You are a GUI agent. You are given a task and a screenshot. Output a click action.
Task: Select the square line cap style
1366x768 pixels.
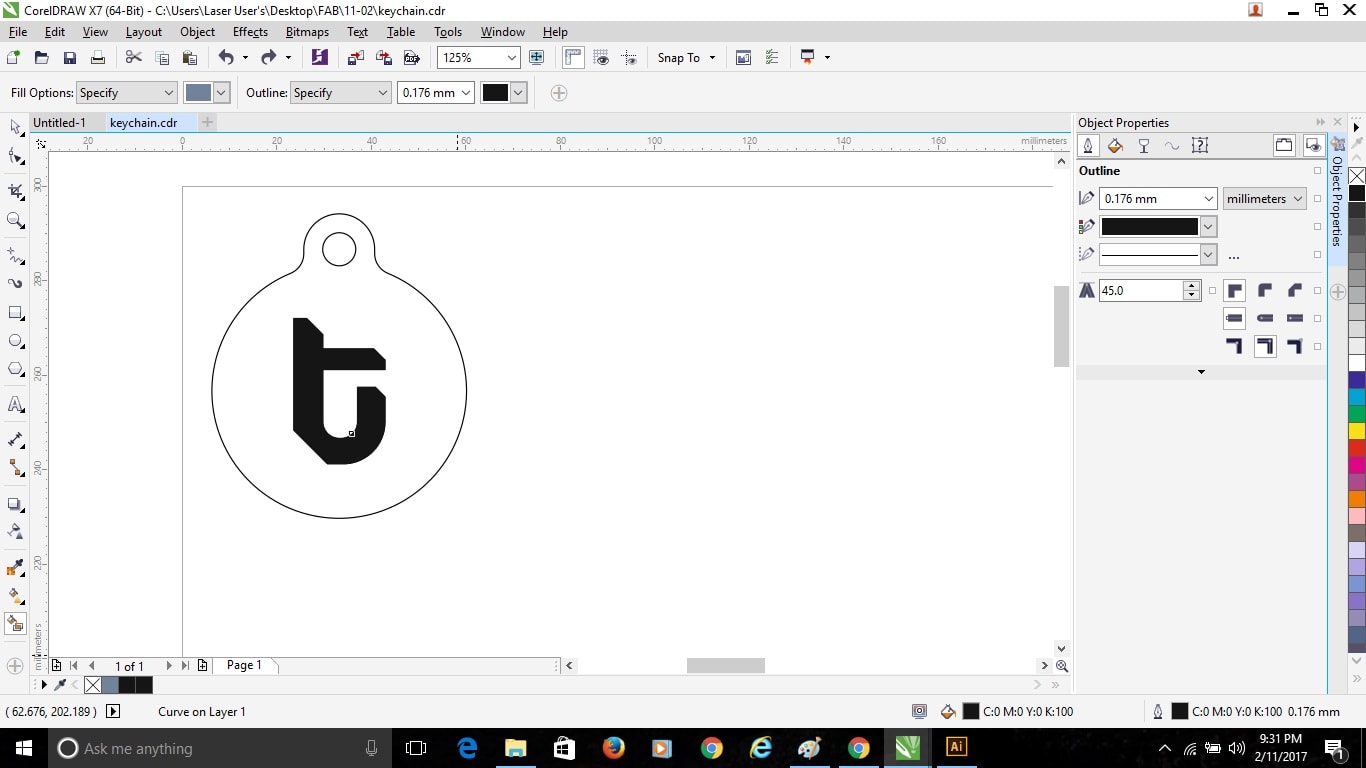pyautogui.click(x=1235, y=318)
